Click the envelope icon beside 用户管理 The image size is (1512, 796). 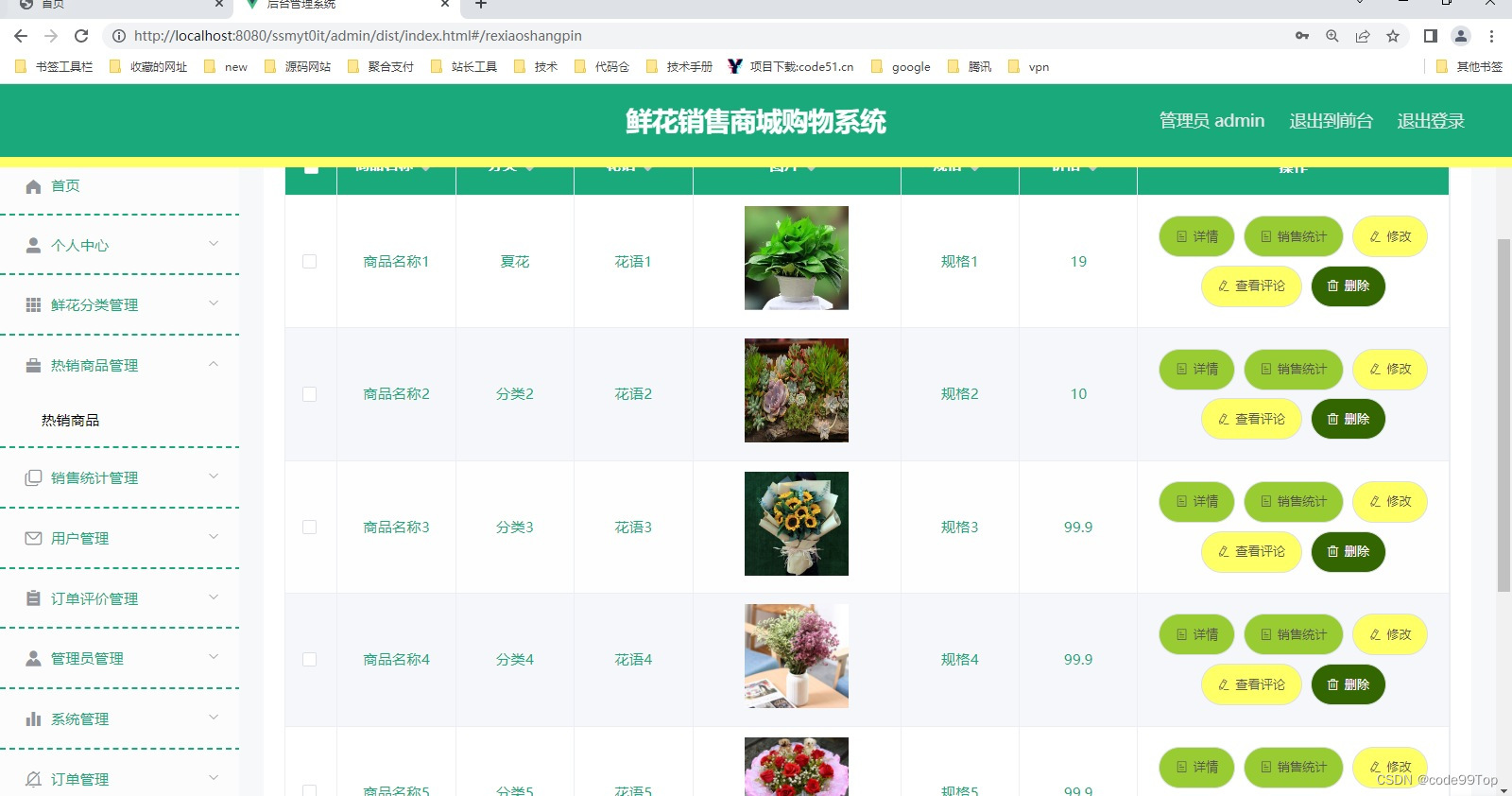pyautogui.click(x=33, y=539)
